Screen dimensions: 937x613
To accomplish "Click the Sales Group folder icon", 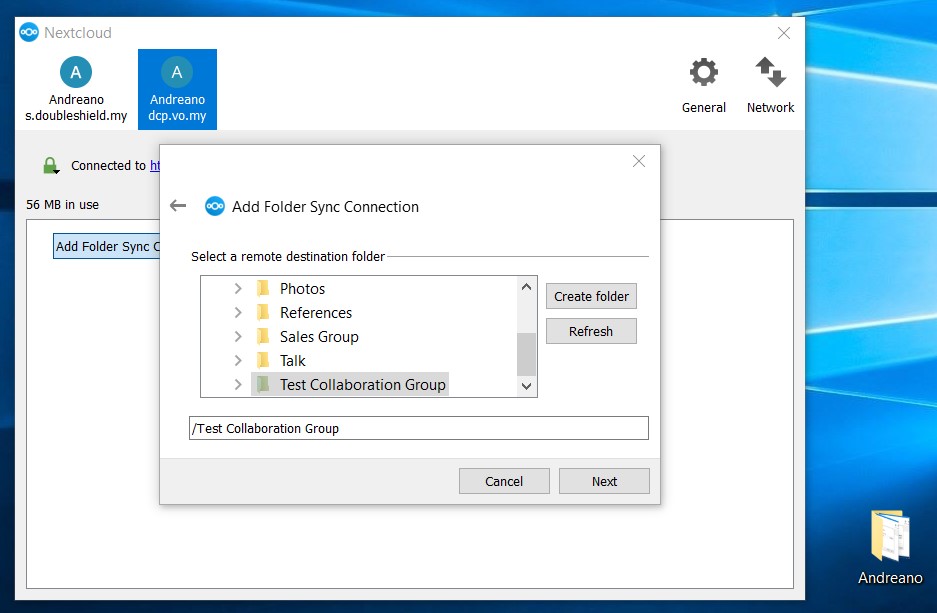I will (263, 337).
